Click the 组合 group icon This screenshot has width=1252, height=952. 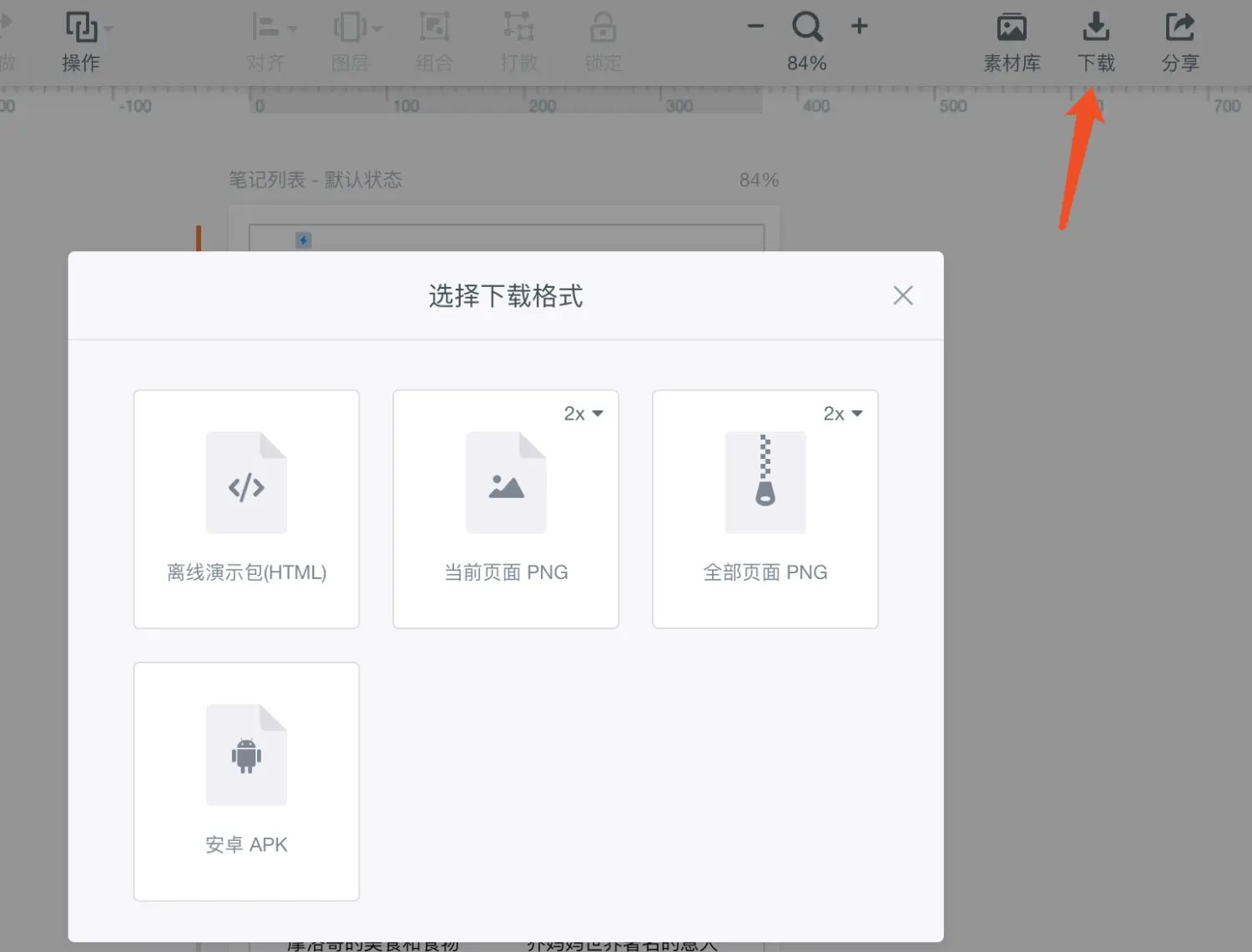[x=434, y=25]
